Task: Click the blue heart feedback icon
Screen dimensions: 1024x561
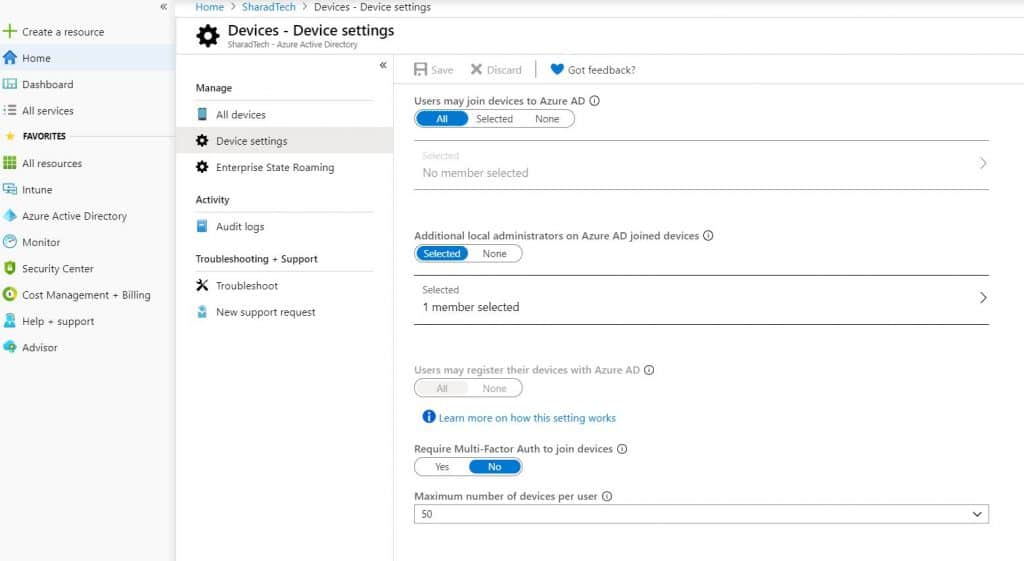Action: pyautogui.click(x=557, y=69)
